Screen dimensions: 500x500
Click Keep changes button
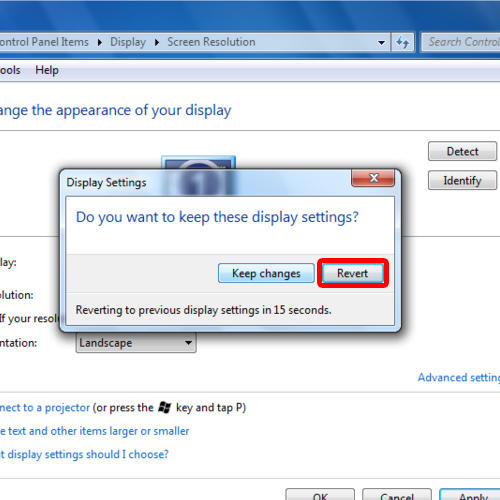pos(266,273)
